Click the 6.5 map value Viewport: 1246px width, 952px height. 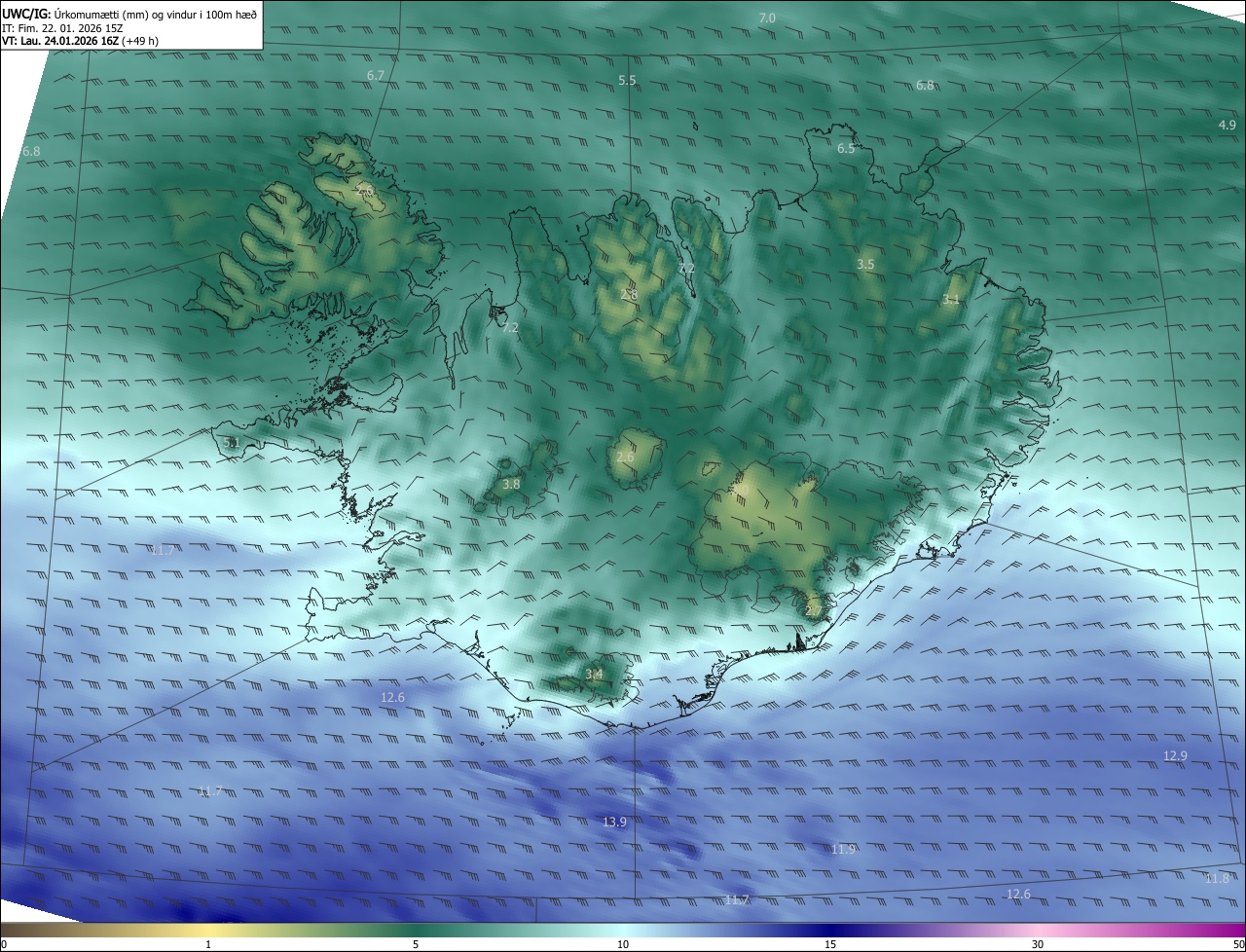tap(846, 148)
